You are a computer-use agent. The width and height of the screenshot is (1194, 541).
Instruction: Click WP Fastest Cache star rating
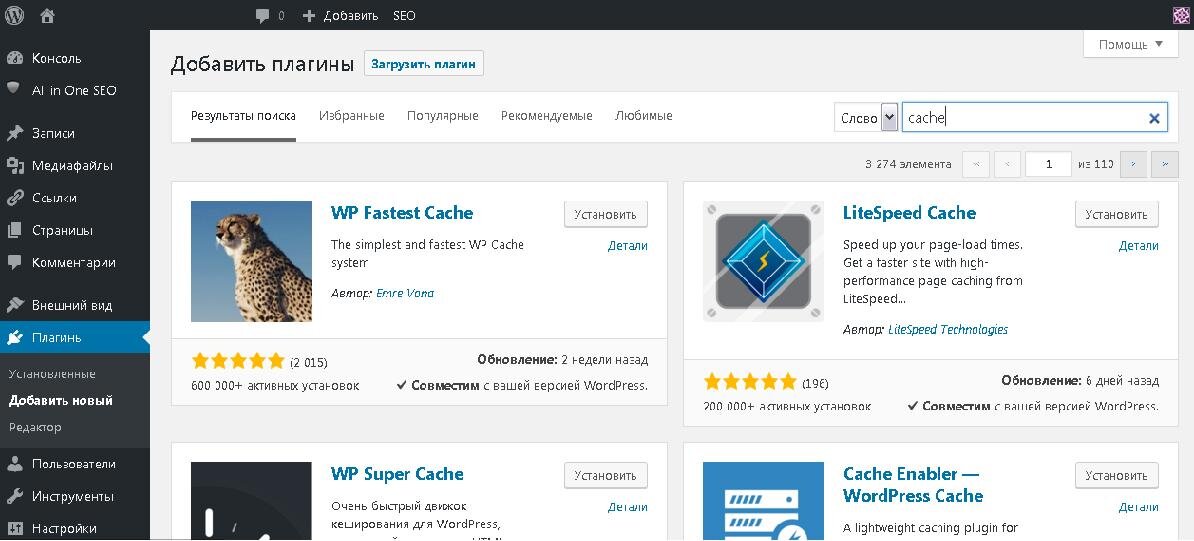click(x=238, y=360)
